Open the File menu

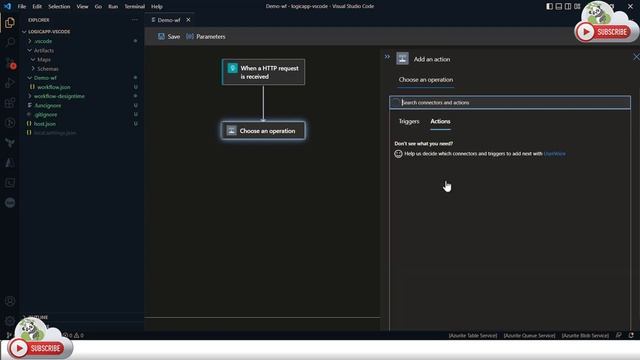click(22, 6)
